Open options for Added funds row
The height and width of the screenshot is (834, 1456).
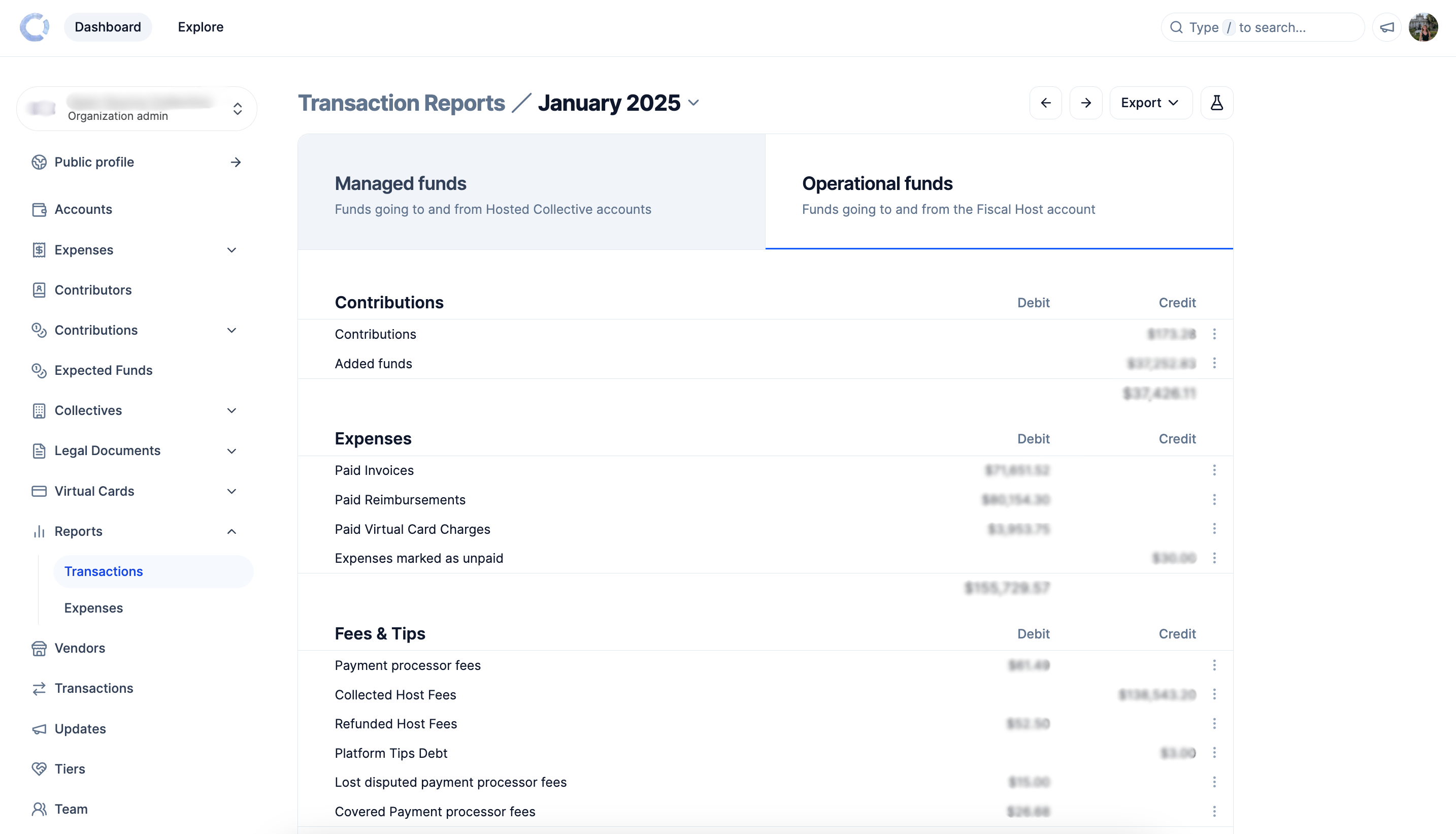click(1214, 363)
